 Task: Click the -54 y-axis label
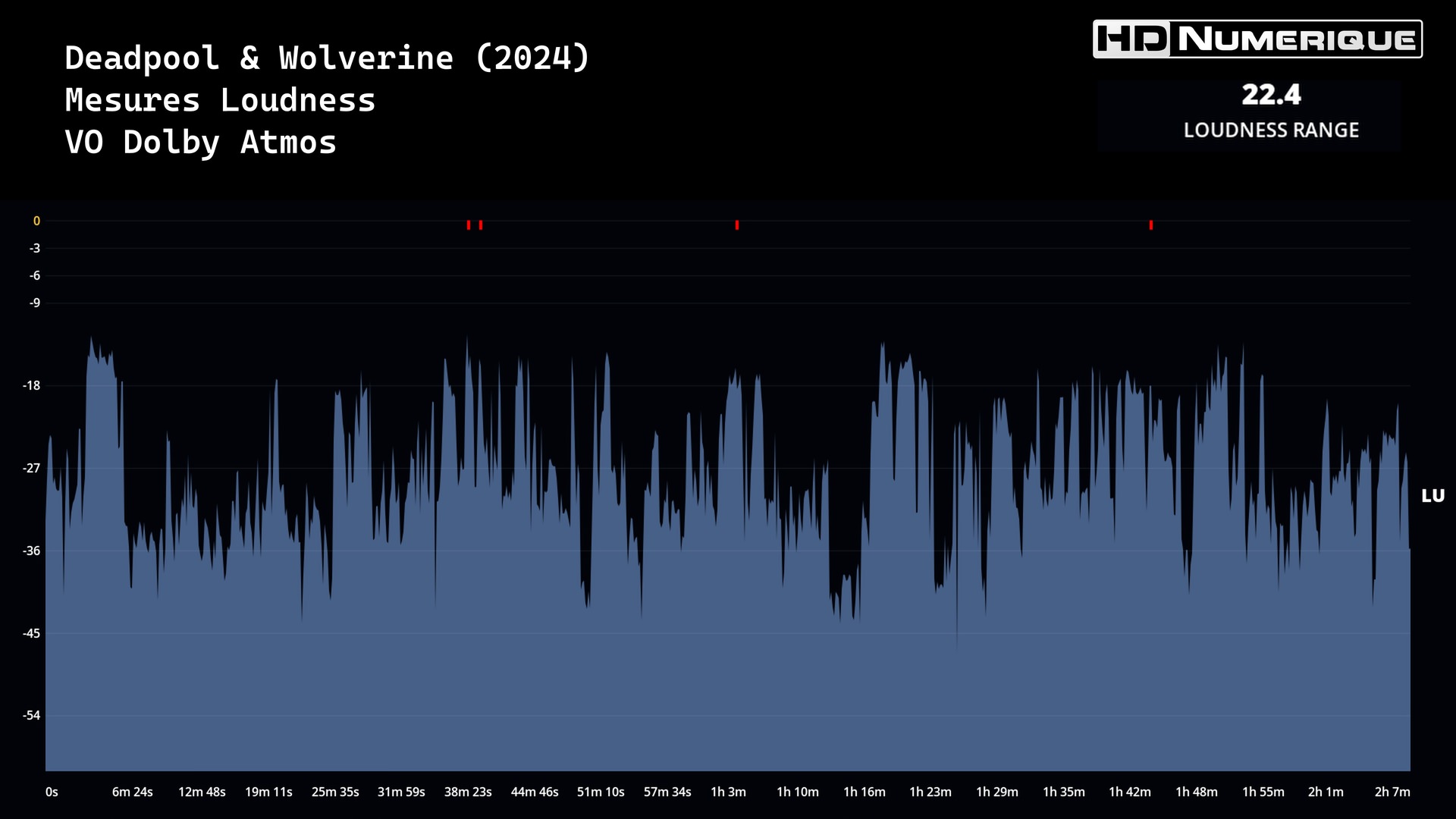point(31,715)
